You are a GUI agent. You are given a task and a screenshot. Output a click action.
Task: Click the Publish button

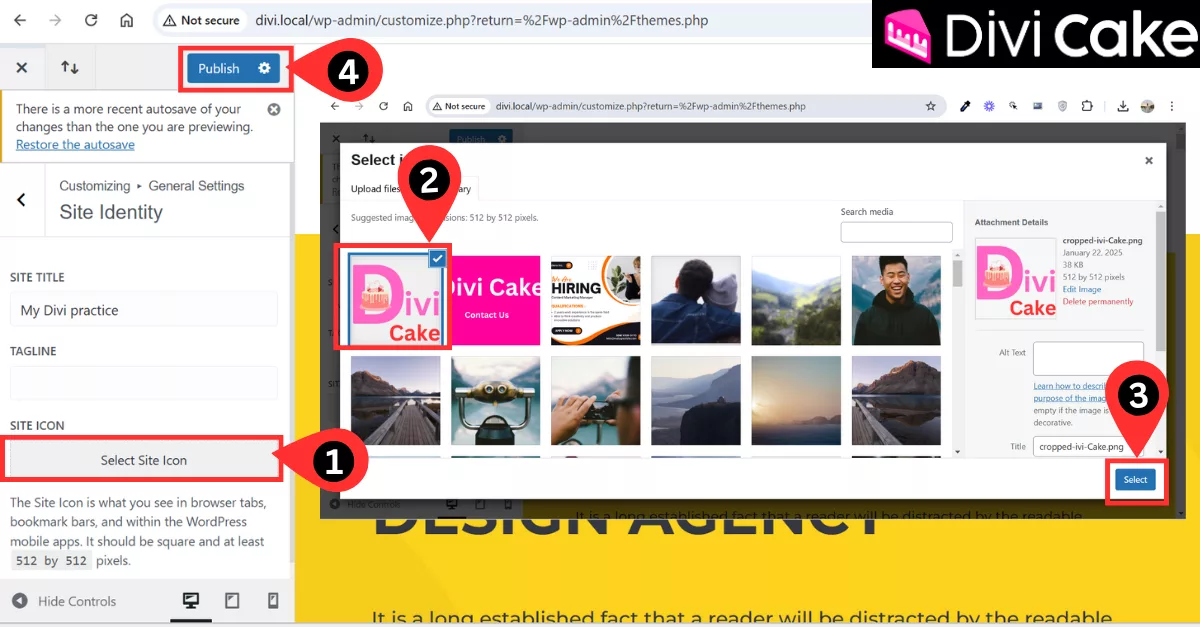pyautogui.click(x=218, y=68)
